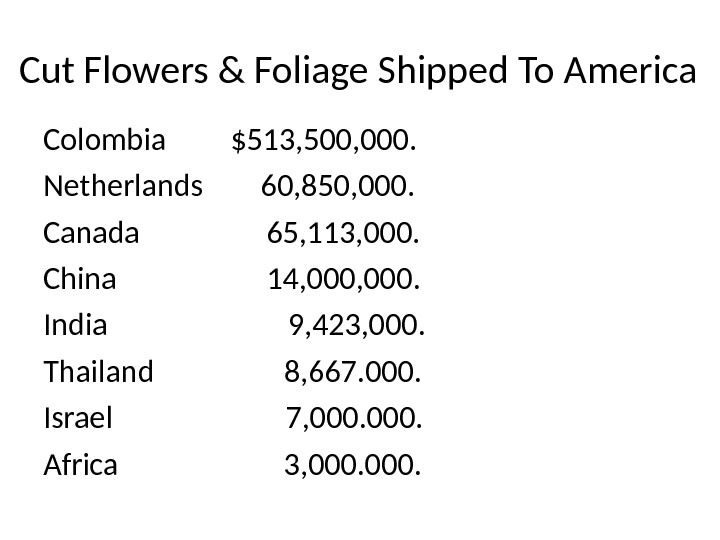Click the Colombia country label
This screenshot has width=720, height=540.
click(x=104, y=141)
